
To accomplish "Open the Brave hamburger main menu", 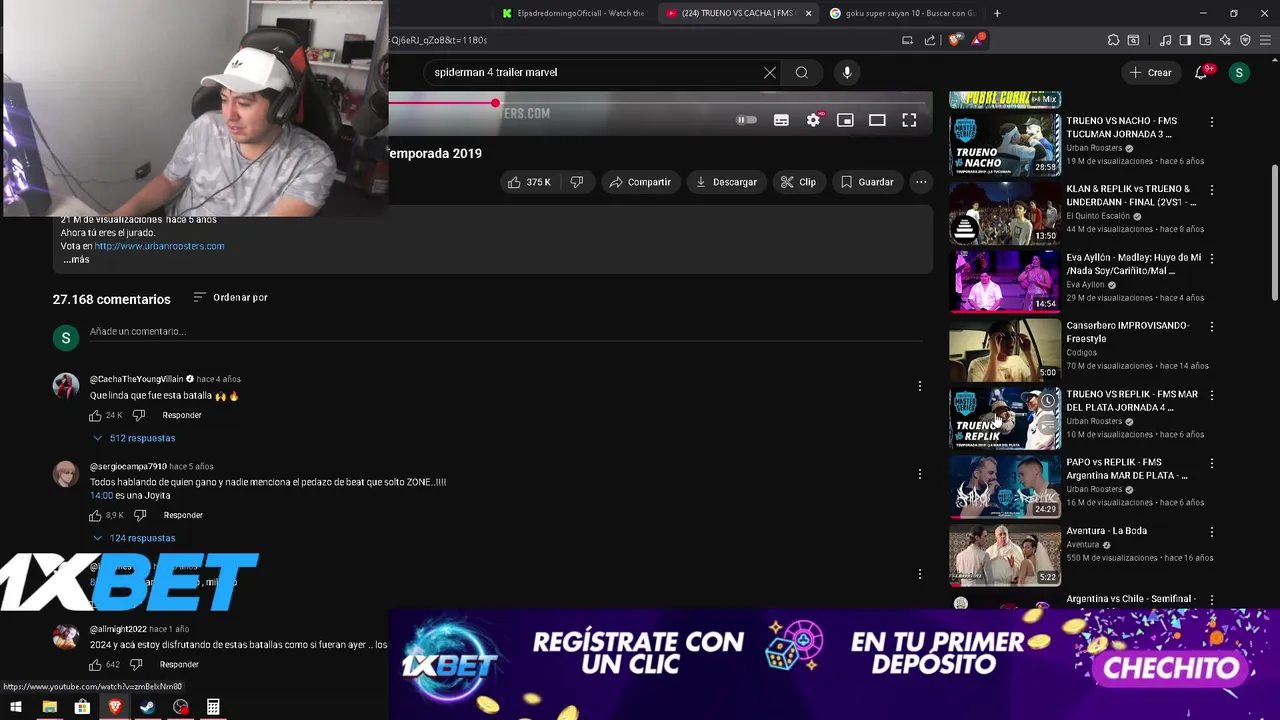I will [x=1265, y=40].
